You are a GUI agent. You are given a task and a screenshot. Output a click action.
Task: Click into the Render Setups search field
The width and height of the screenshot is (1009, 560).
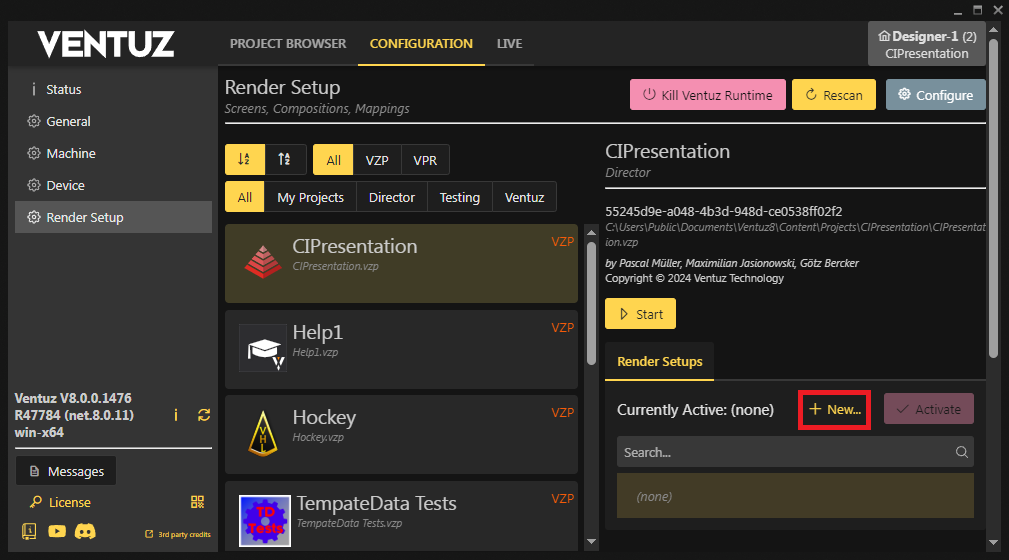tap(780, 452)
